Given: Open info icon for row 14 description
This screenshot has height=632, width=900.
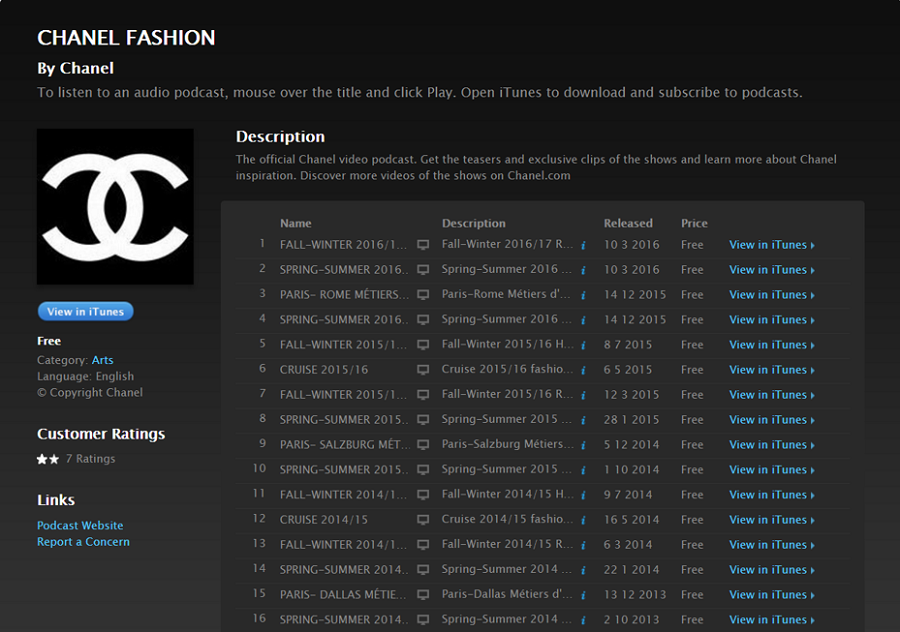Looking at the screenshot, I should [x=583, y=571].
